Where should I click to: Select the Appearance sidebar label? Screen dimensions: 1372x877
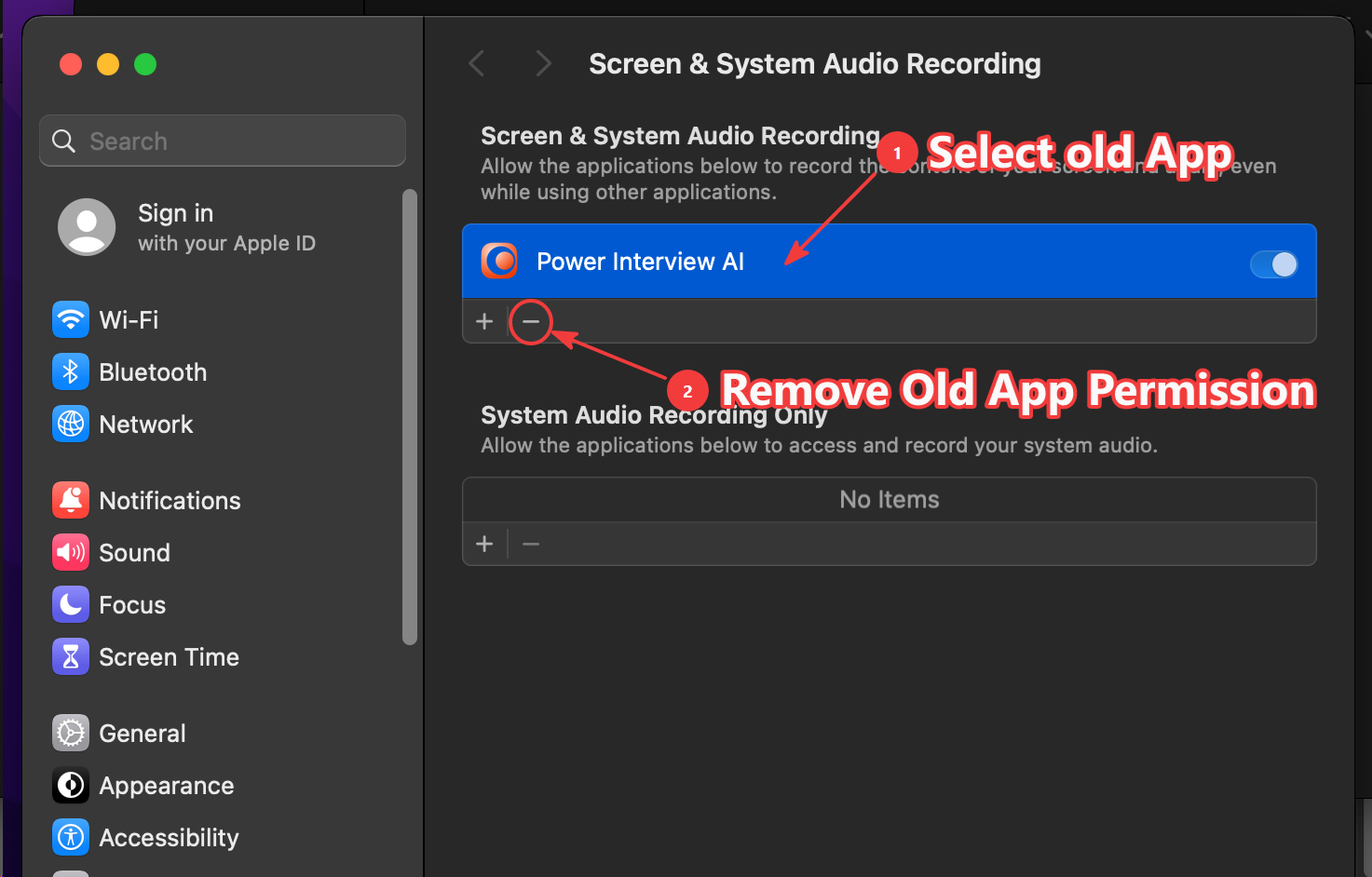click(167, 786)
